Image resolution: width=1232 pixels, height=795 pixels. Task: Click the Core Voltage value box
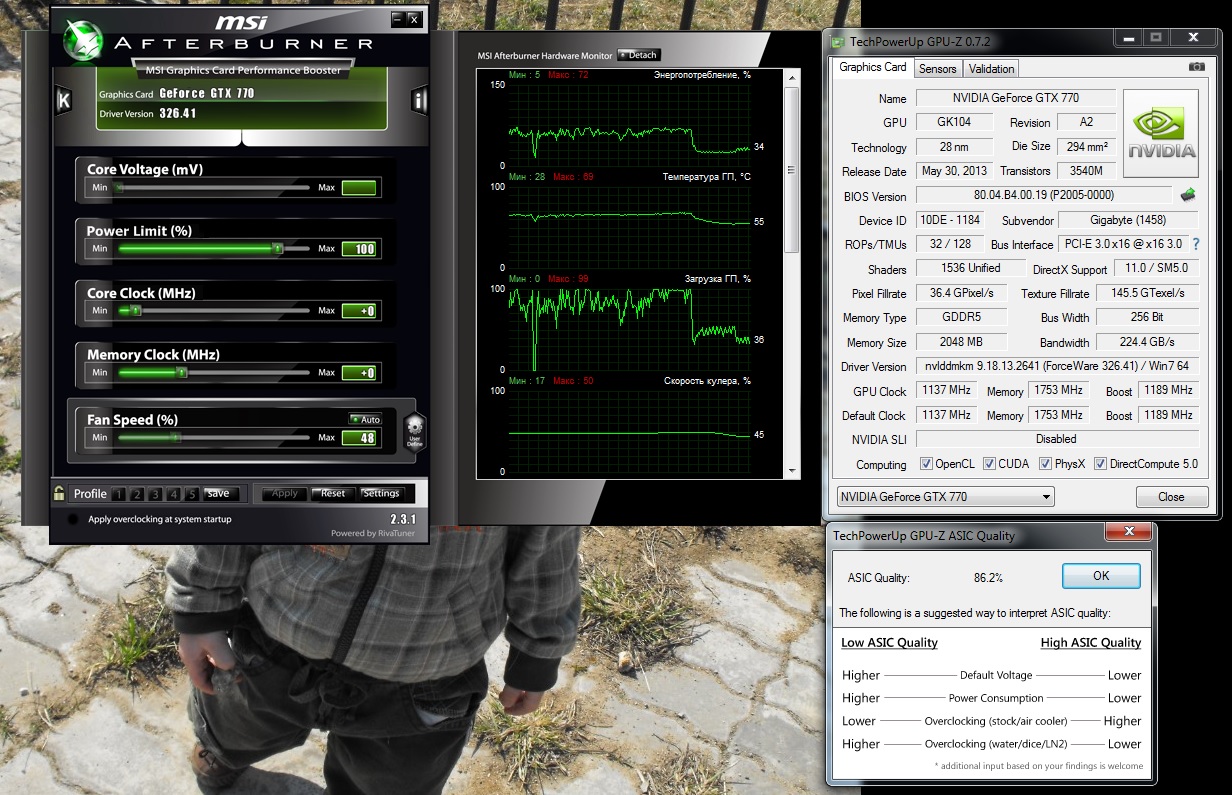click(x=359, y=188)
